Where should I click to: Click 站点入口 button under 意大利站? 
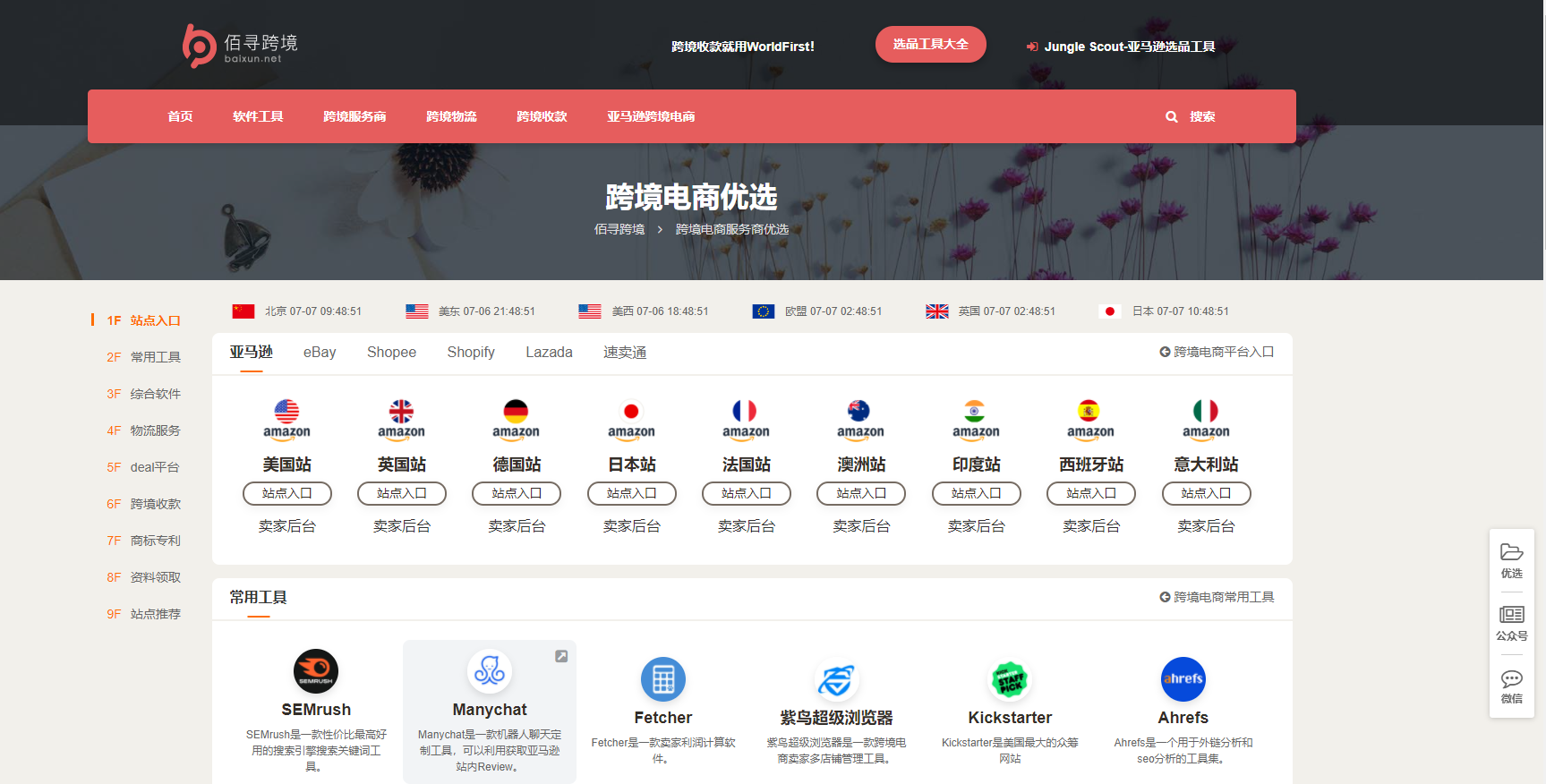1207,493
